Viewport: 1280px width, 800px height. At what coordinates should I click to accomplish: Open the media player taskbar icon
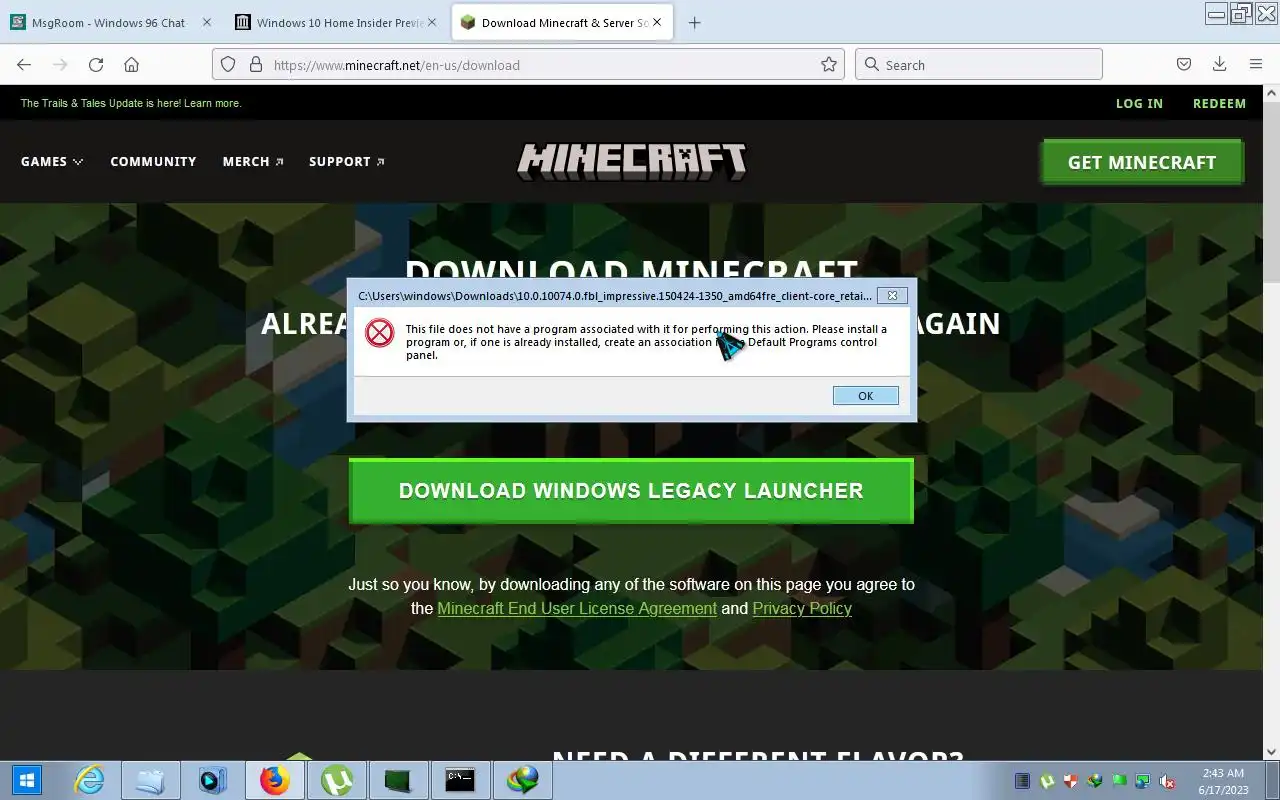coord(213,780)
